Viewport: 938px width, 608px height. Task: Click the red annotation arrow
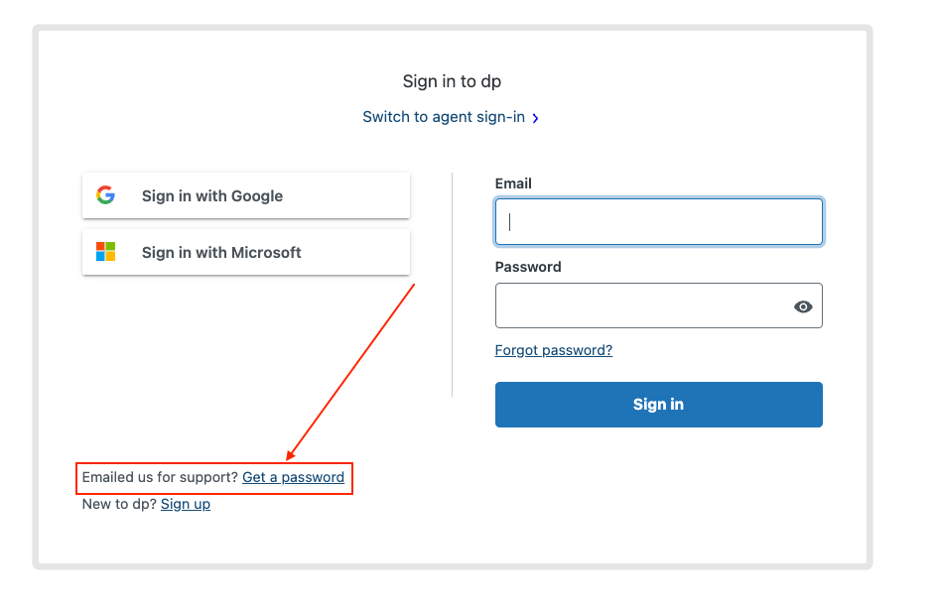[x=350, y=372]
